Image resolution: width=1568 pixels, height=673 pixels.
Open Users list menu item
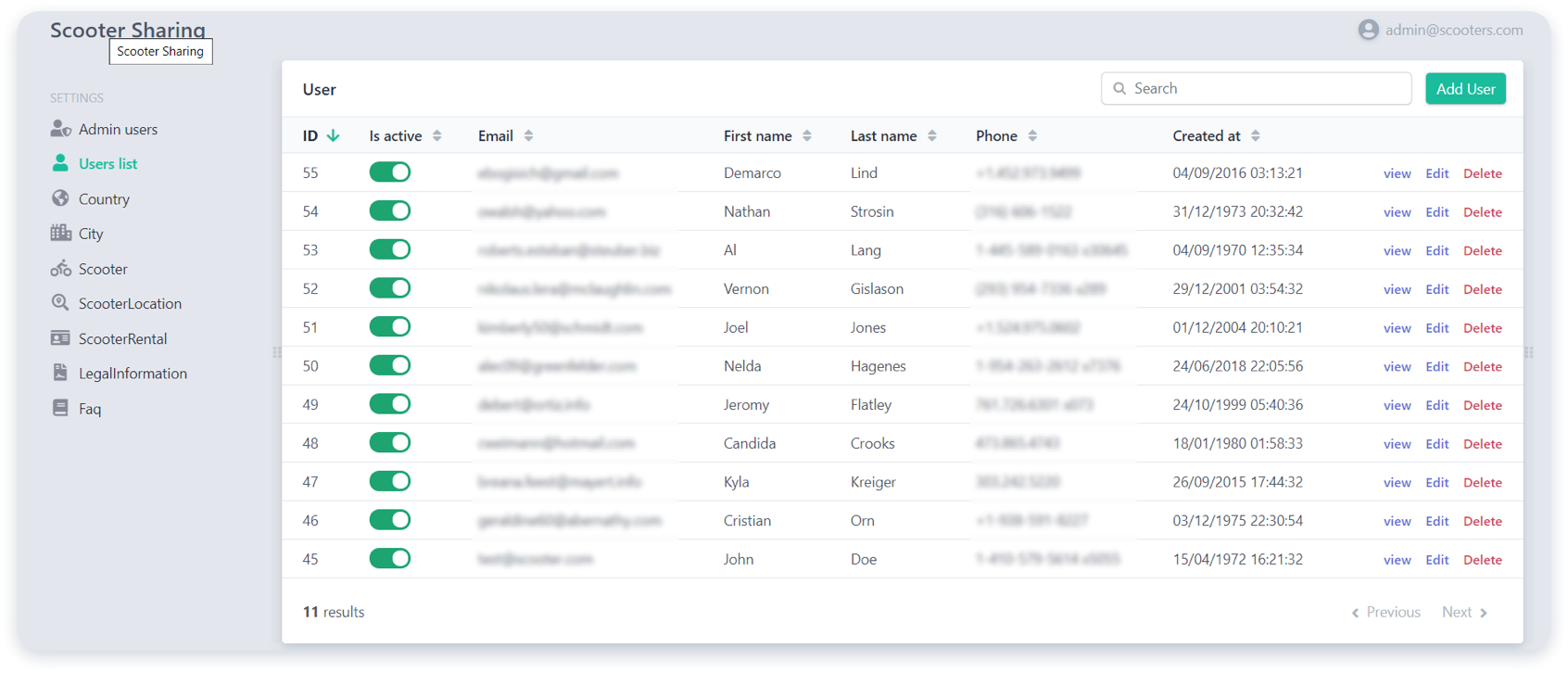tap(107, 163)
